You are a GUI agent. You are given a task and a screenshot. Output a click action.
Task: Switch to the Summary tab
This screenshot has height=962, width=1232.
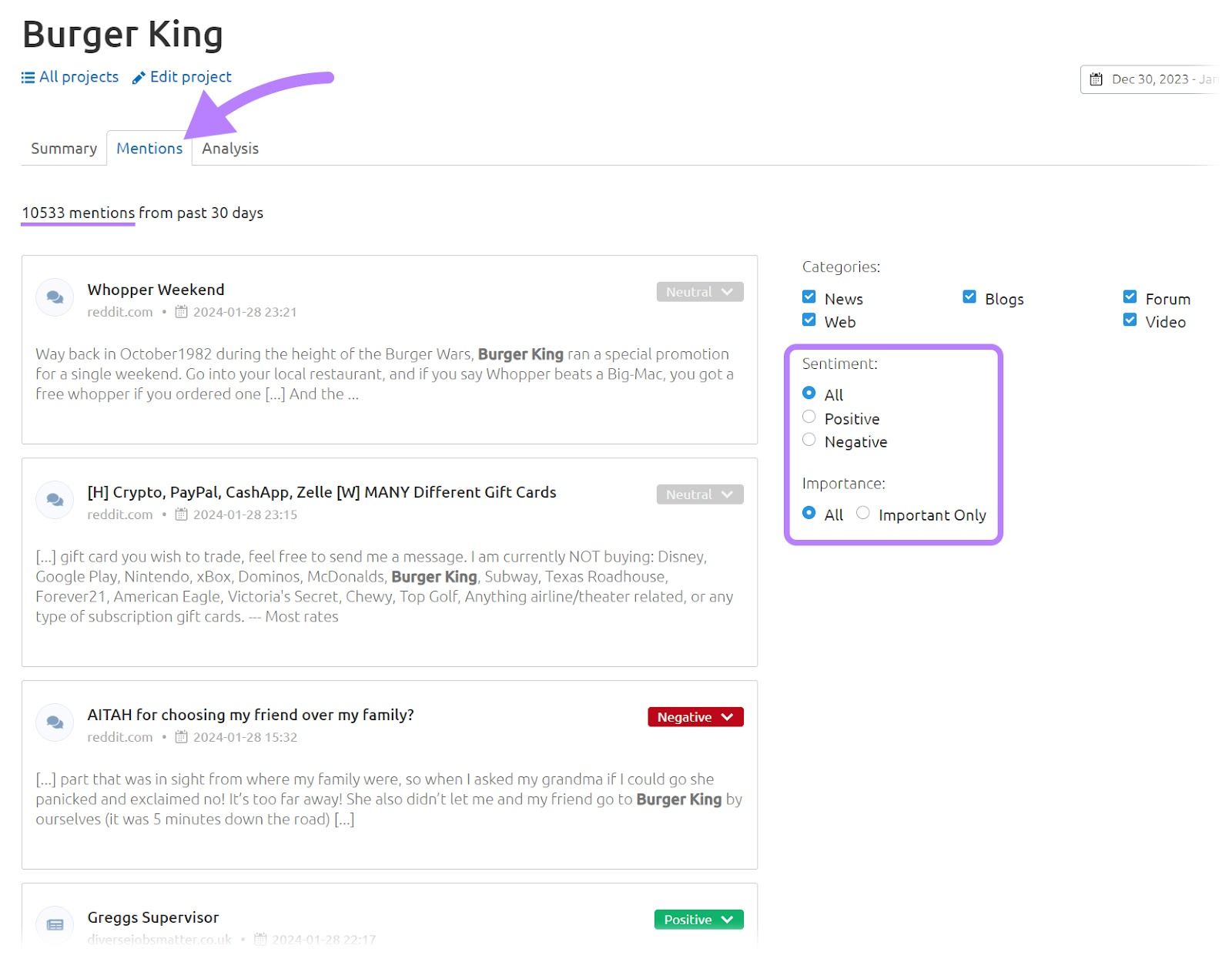click(63, 148)
